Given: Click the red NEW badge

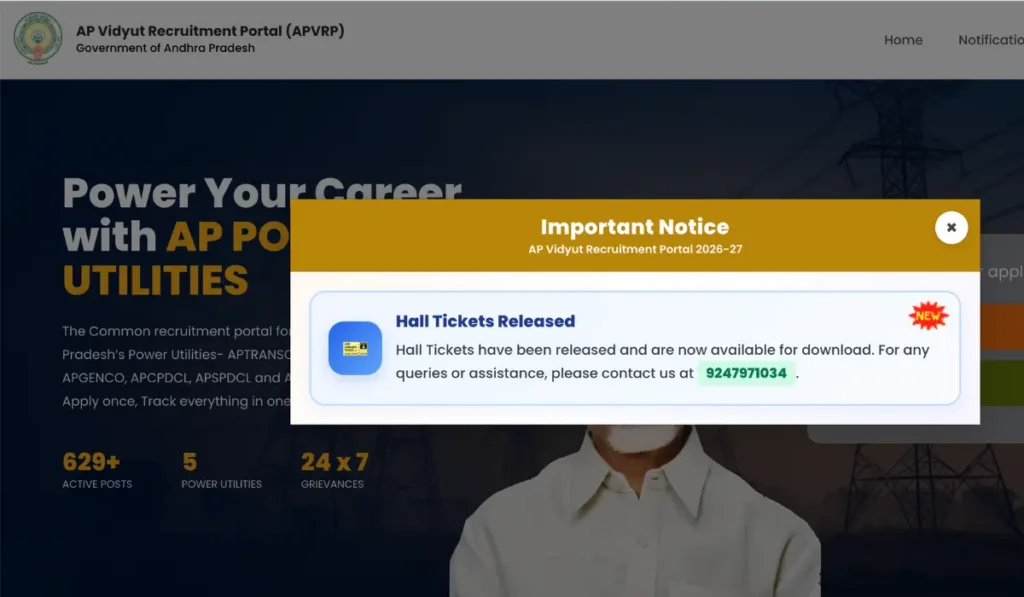Looking at the screenshot, I should click(928, 316).
